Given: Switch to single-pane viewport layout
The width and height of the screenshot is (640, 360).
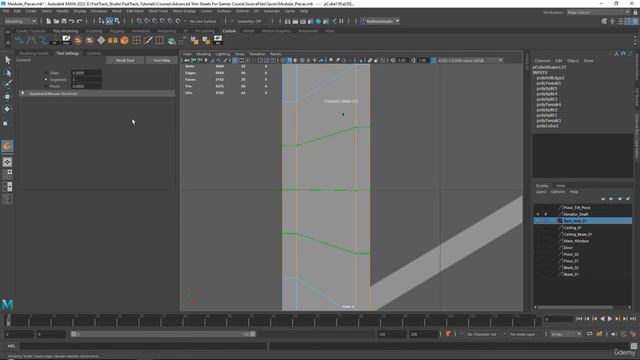Looking at the screenshot, I should point(7,162).
